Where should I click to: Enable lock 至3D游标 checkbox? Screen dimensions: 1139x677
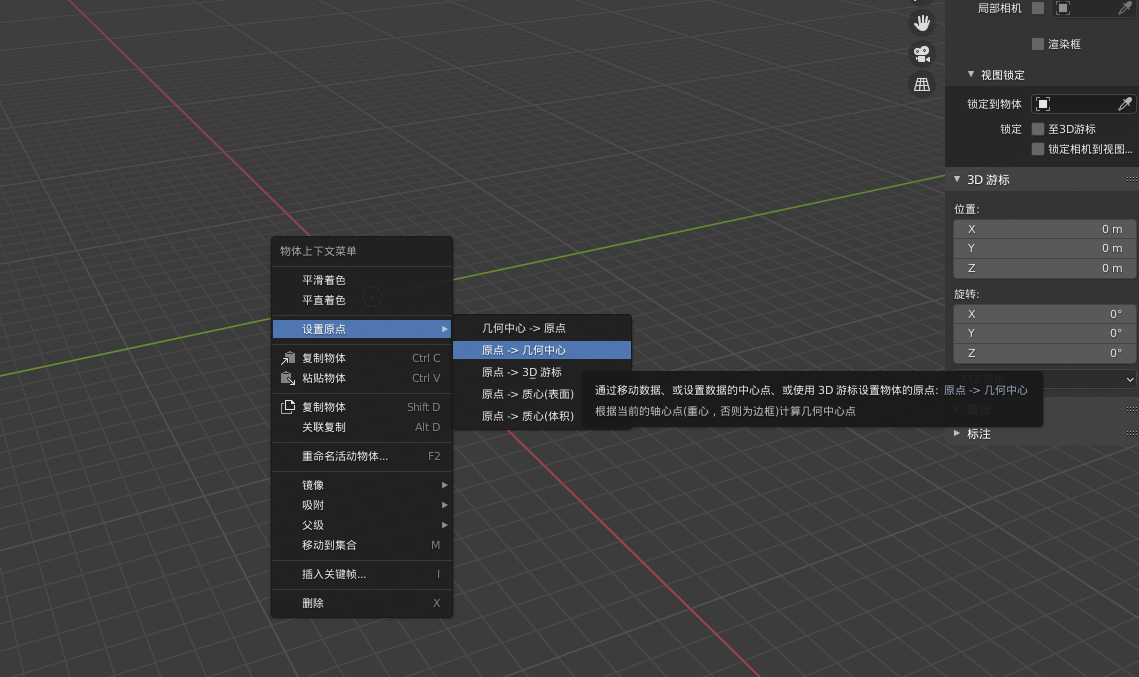[x=1038, y=129]
